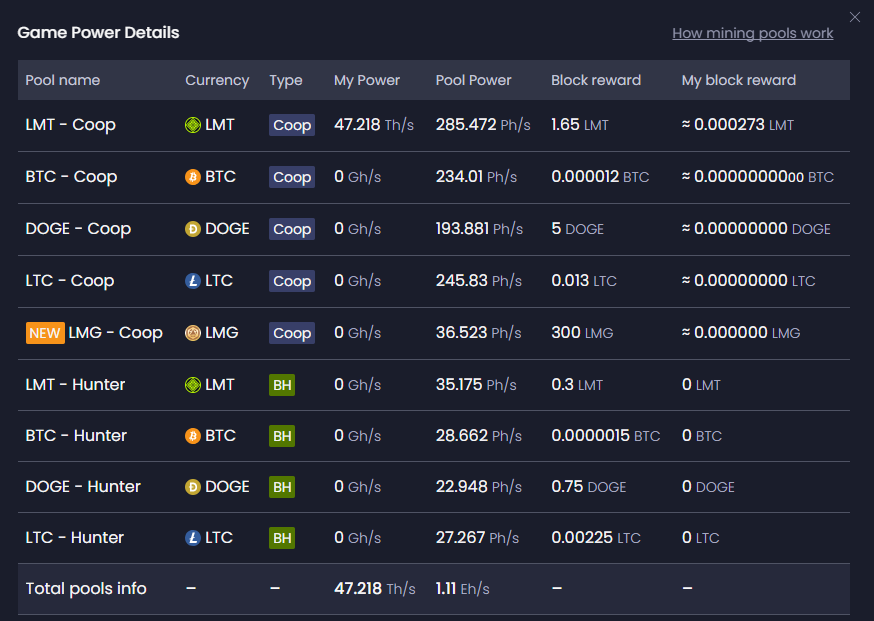Click the 0.75 DOGE block reward value

click(589, 487)
